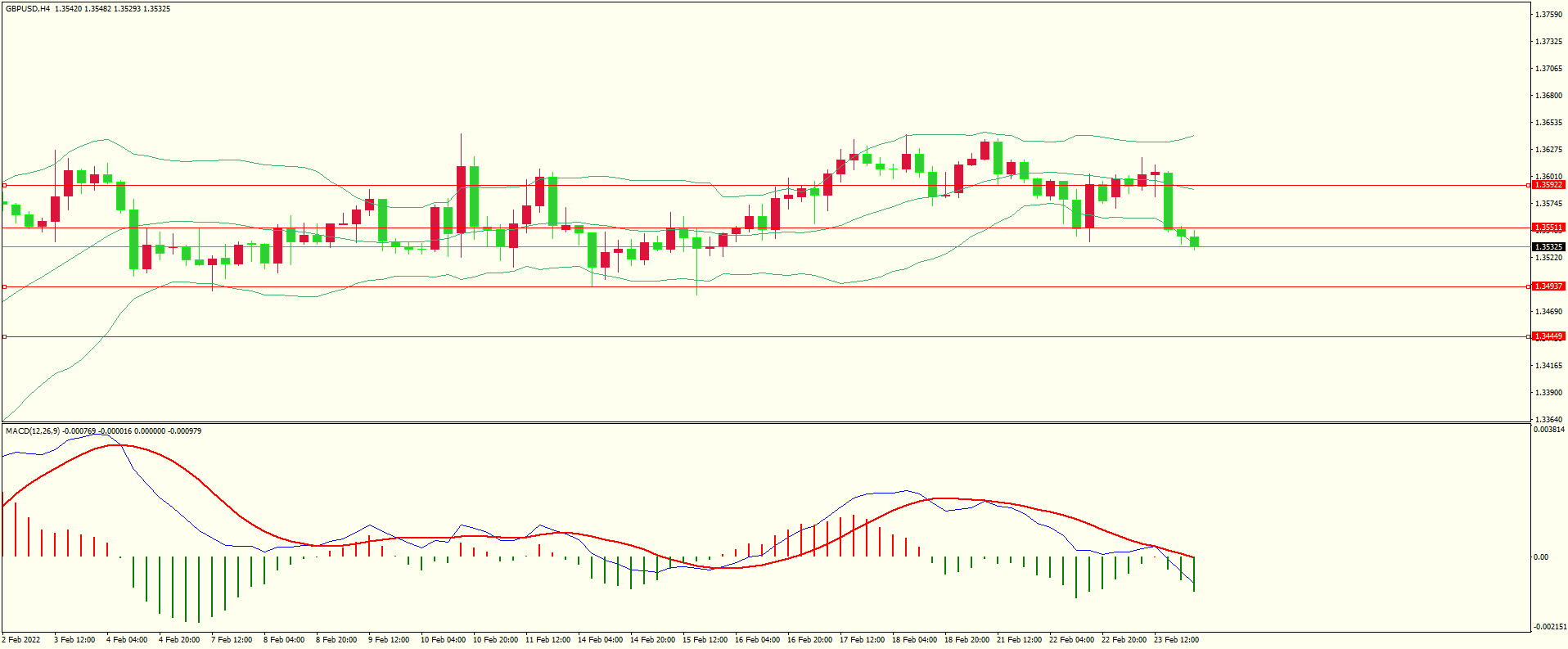The image size is (1568, 649).
Task: Click the 17 Feb 12:00 time label
Action: [x=862, y=640]
